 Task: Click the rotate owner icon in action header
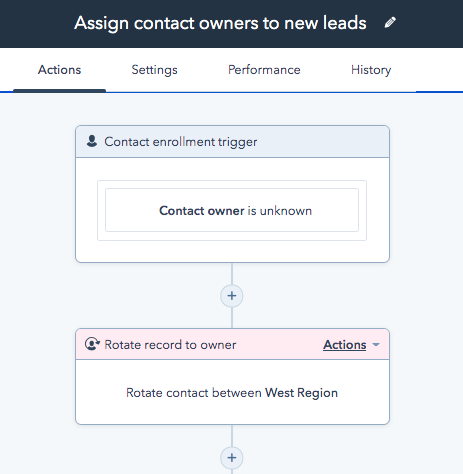coord(92,344)
